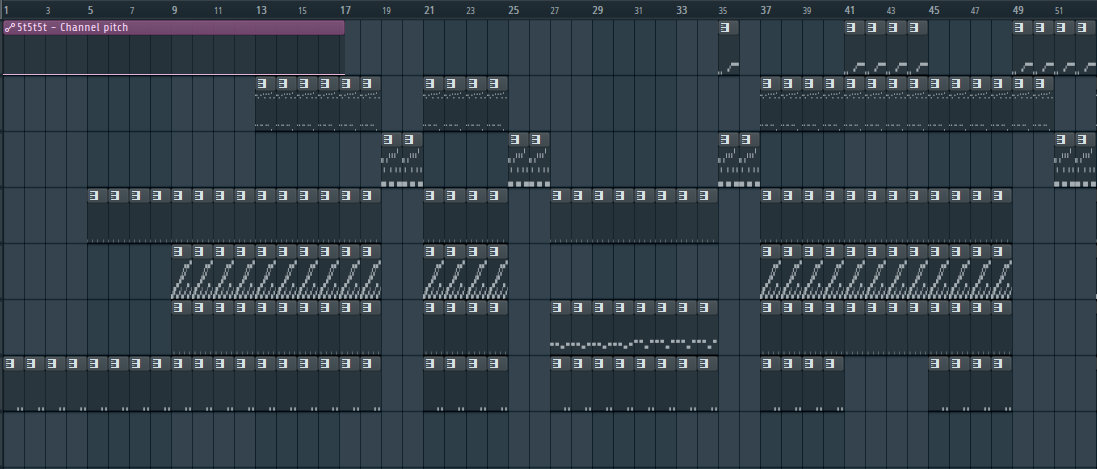The width and height of the screenshot is (1097, 469).
Task: Jump to bar 13 on the timeline ruler
Action: coord(261,10)
